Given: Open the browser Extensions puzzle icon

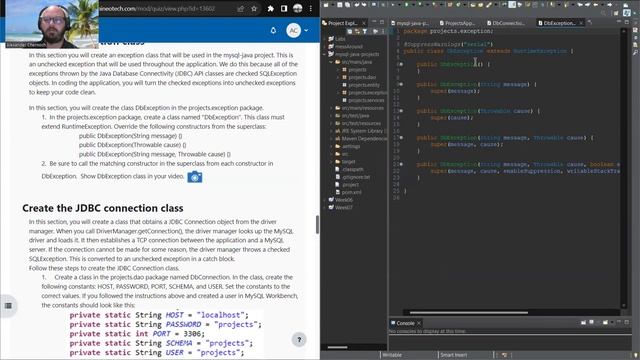Looking at the screenshot, I should (271, 8).
